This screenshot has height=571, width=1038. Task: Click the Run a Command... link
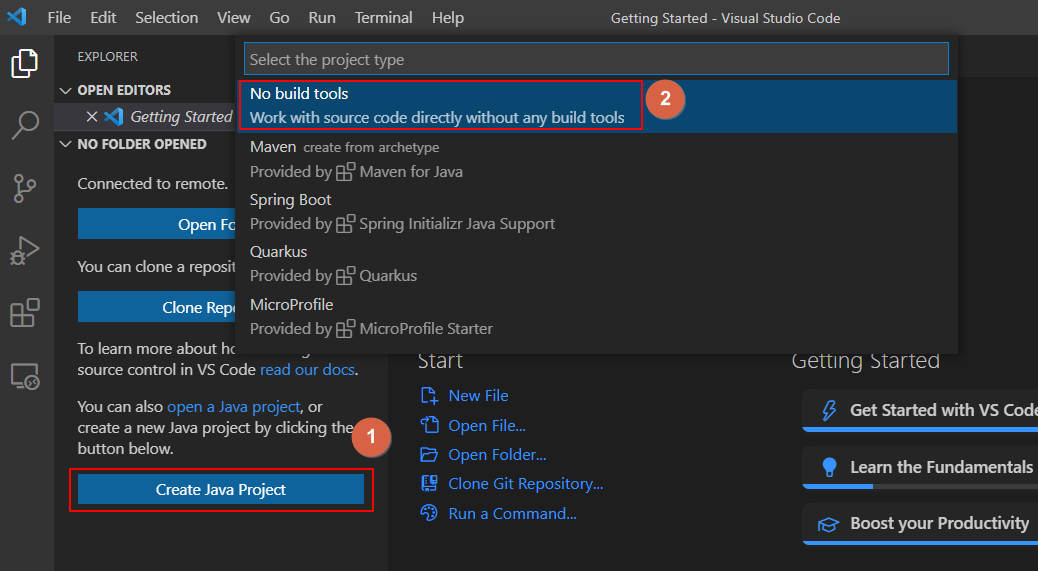[512, 513]
